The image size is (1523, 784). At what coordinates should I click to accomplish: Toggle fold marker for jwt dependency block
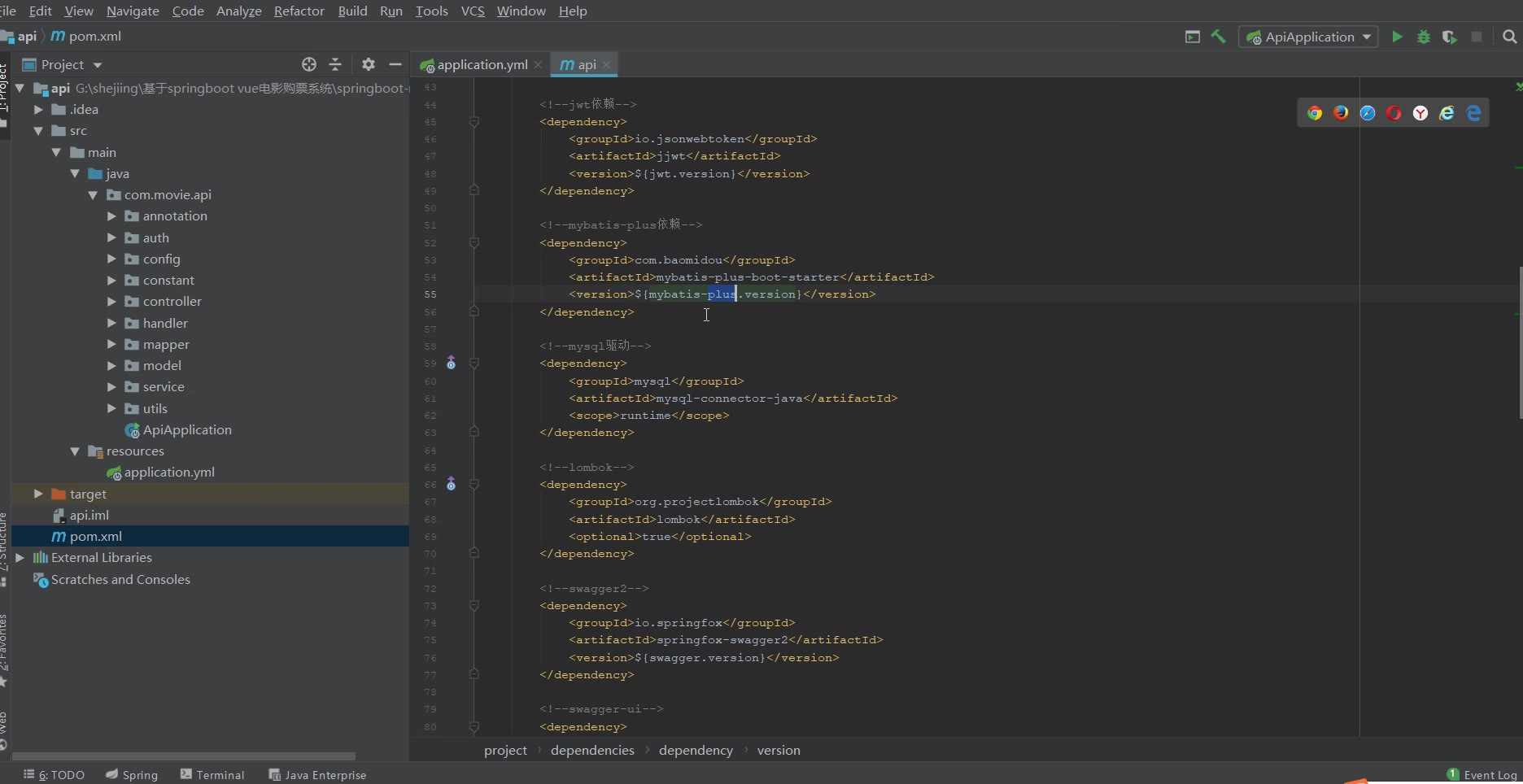click(474, 122)
